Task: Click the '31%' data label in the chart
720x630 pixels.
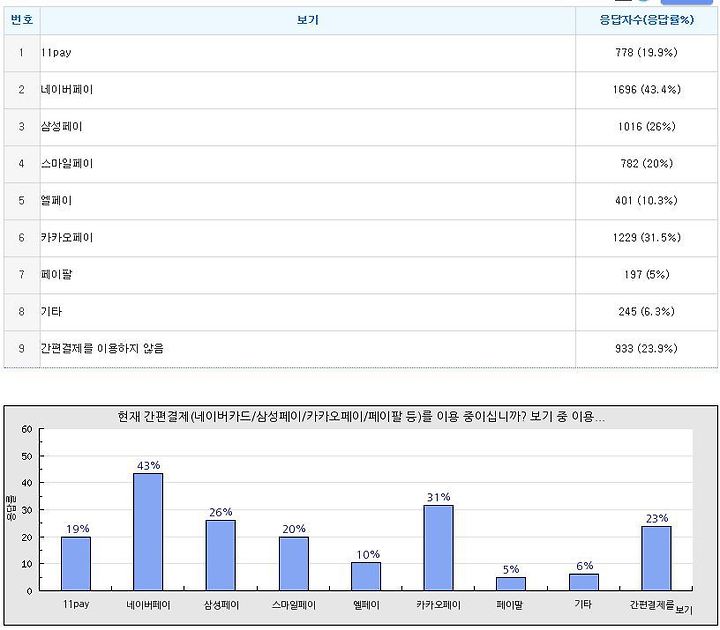Action: click(439, 497)
